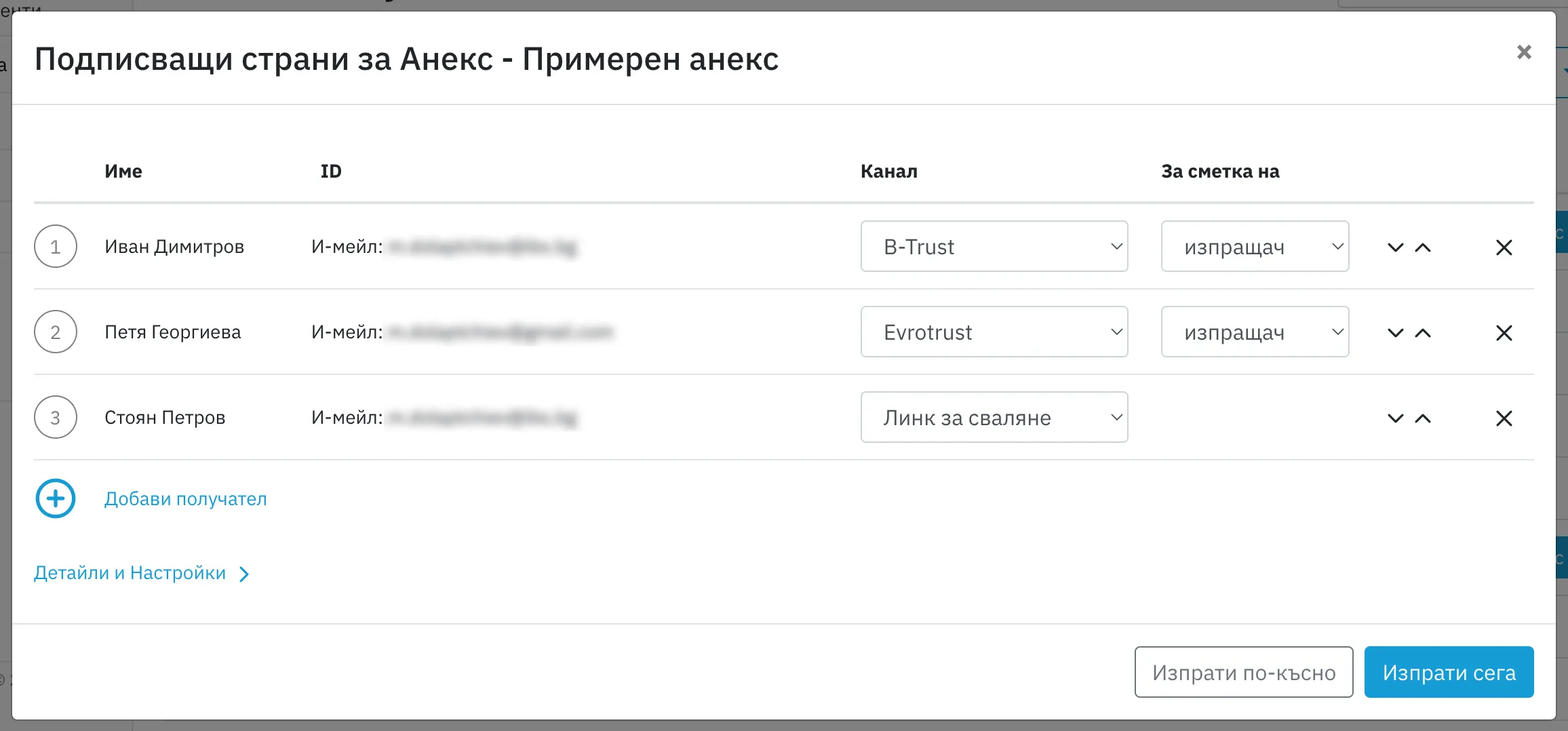Open Петя Георгиева's изпращач billing dropdown
The width and height of the screenshot is (1568, 731).
tap(1255, 332)
